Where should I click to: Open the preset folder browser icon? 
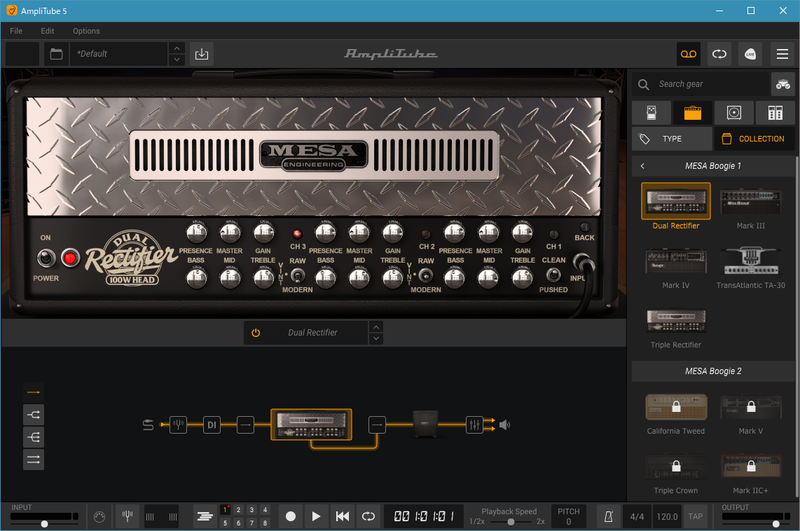[x=56, y=54]
